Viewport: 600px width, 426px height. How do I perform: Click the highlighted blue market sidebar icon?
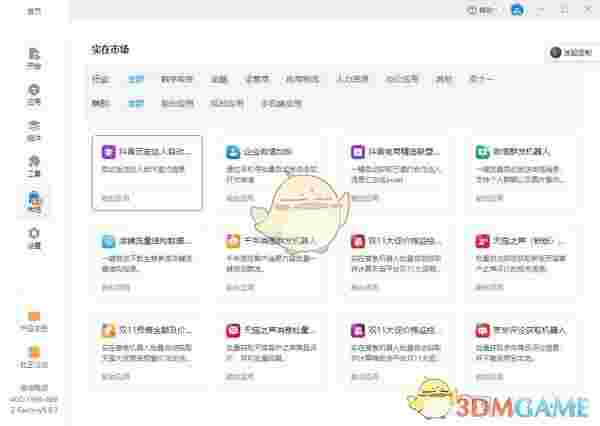pyautogui.click(x=34, y=201)
